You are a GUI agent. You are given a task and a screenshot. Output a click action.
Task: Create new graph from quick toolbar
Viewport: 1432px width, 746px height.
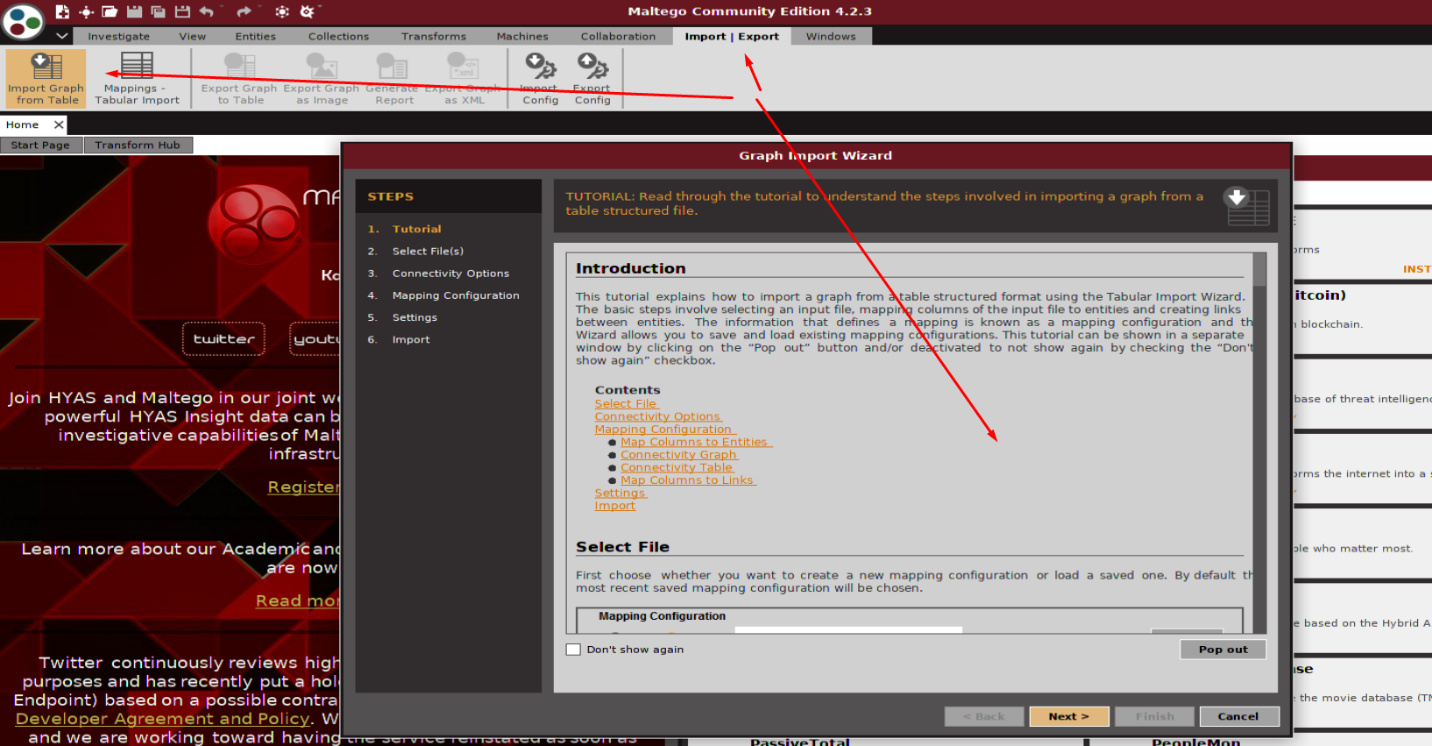point(63,12)
